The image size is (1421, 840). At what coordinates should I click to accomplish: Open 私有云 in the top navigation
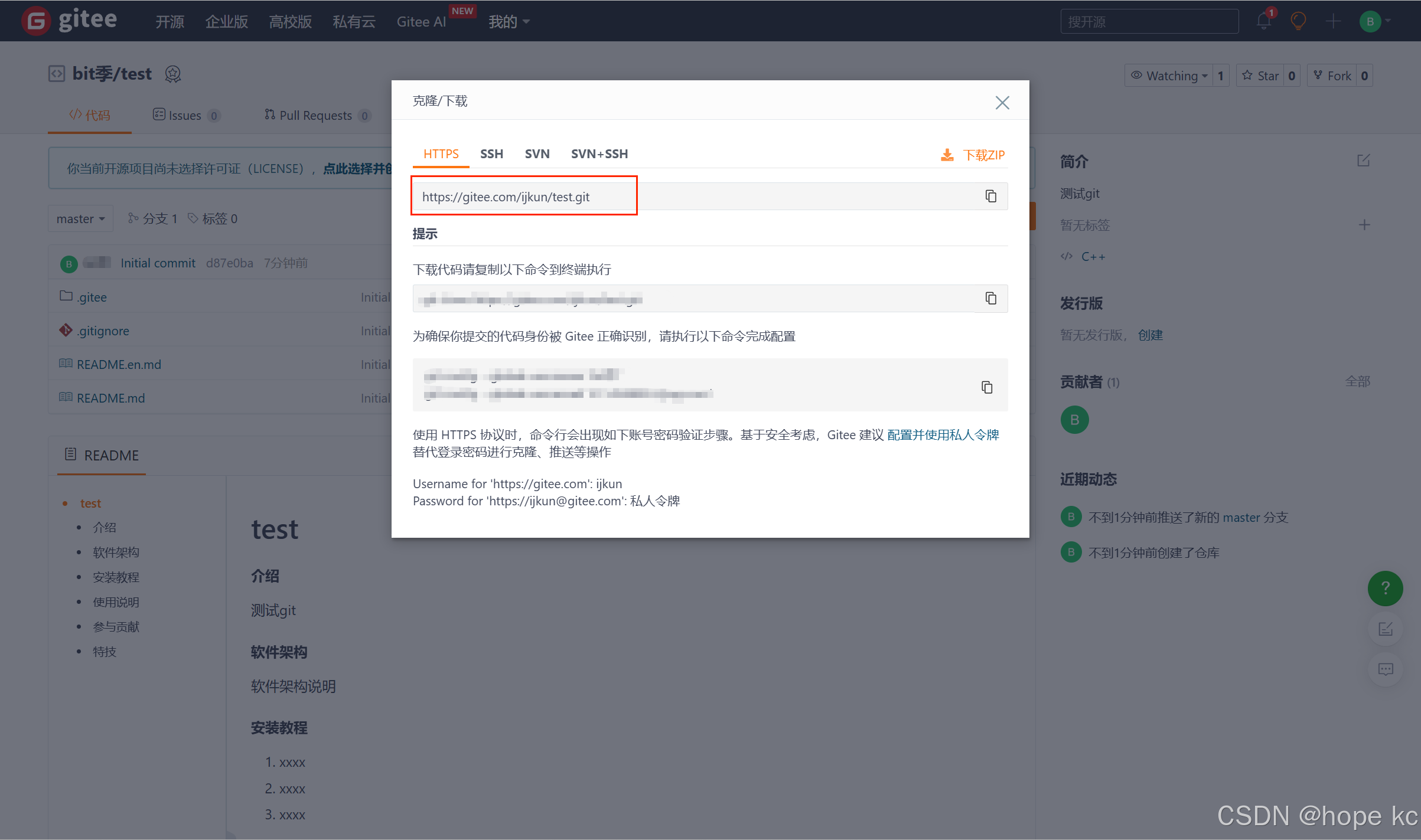click(354, 21)
